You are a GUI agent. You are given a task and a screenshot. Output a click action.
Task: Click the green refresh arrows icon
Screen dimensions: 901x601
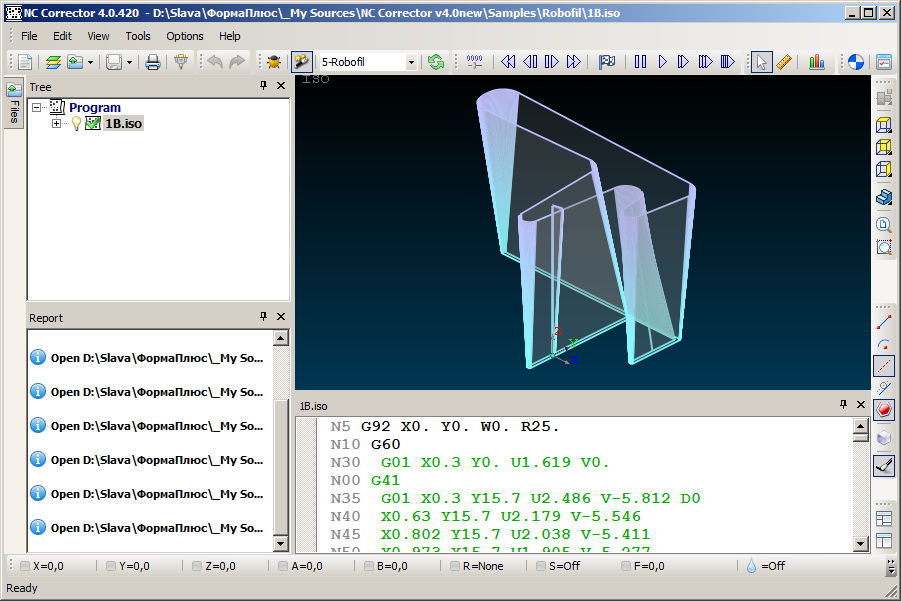436,62
